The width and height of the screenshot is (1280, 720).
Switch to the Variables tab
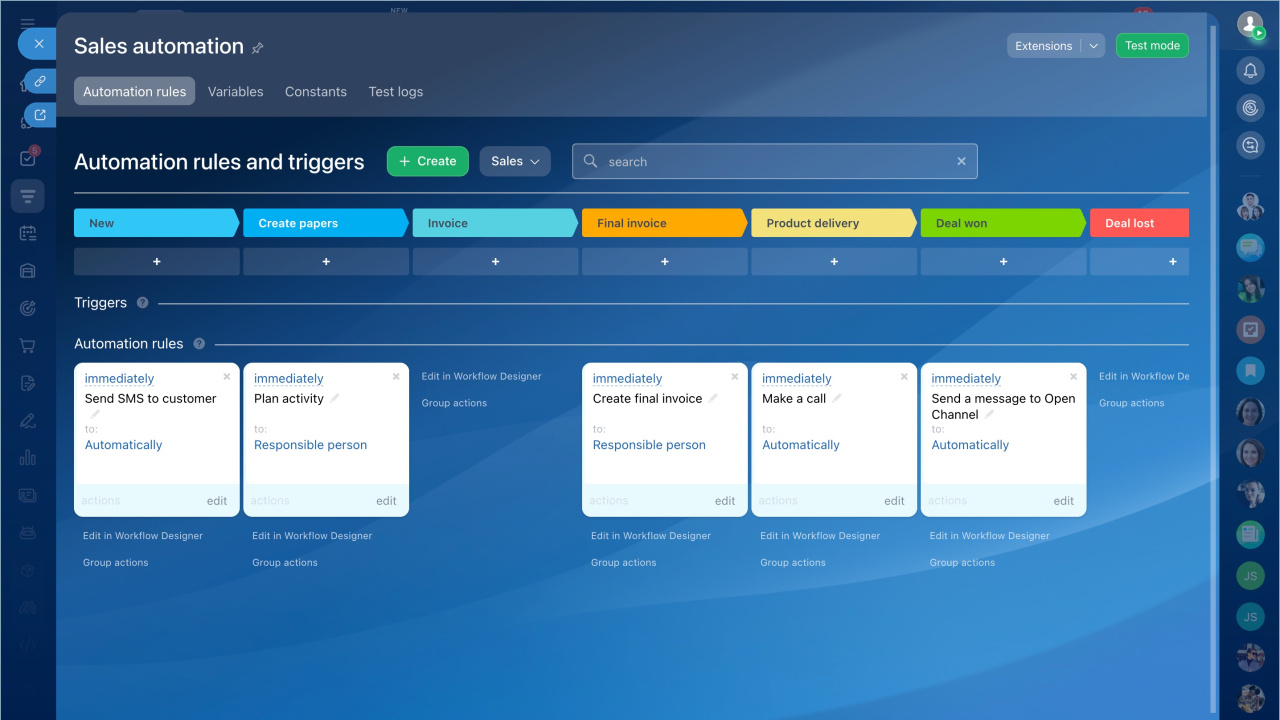(235, 92)
